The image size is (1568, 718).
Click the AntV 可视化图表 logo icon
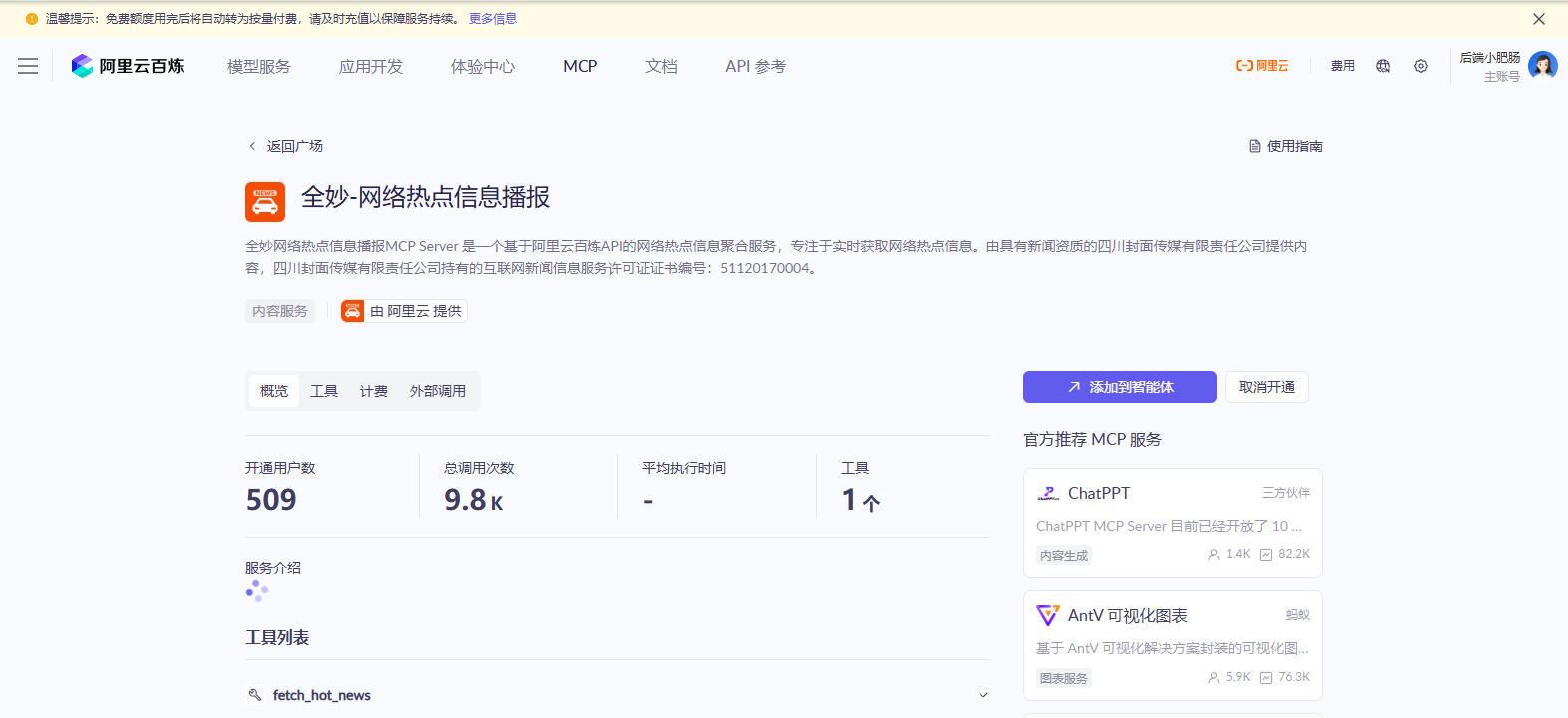[1048, 616]
